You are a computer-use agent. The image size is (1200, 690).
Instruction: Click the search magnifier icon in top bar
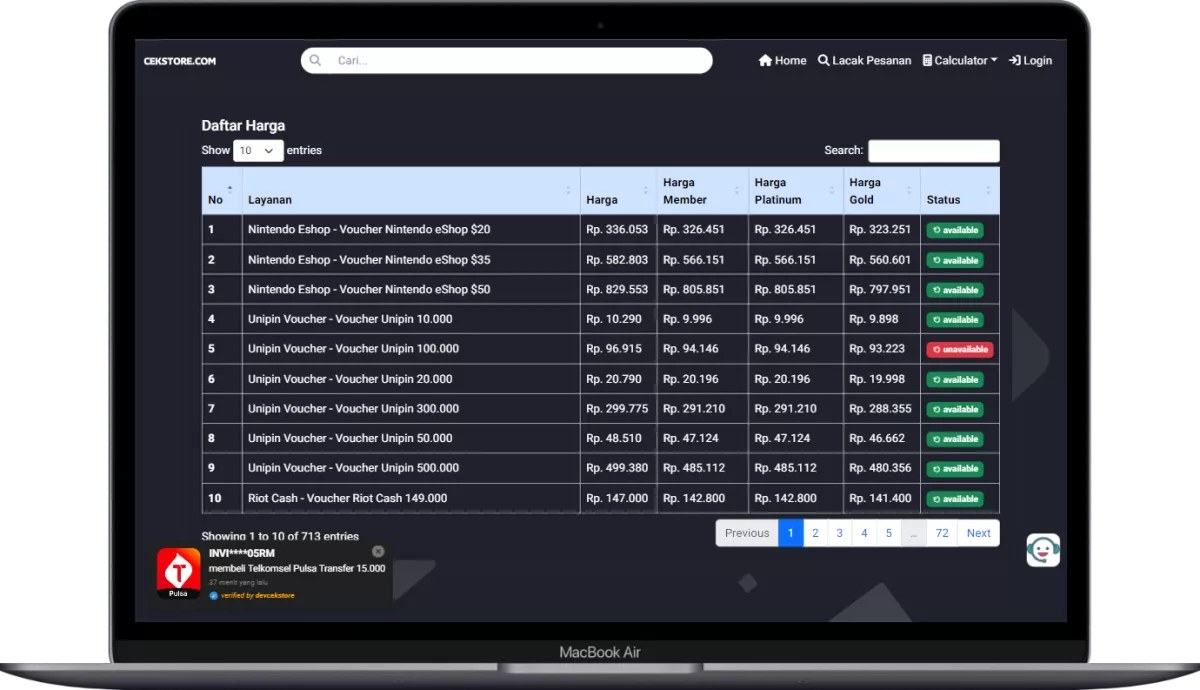(x=316, y=61)
